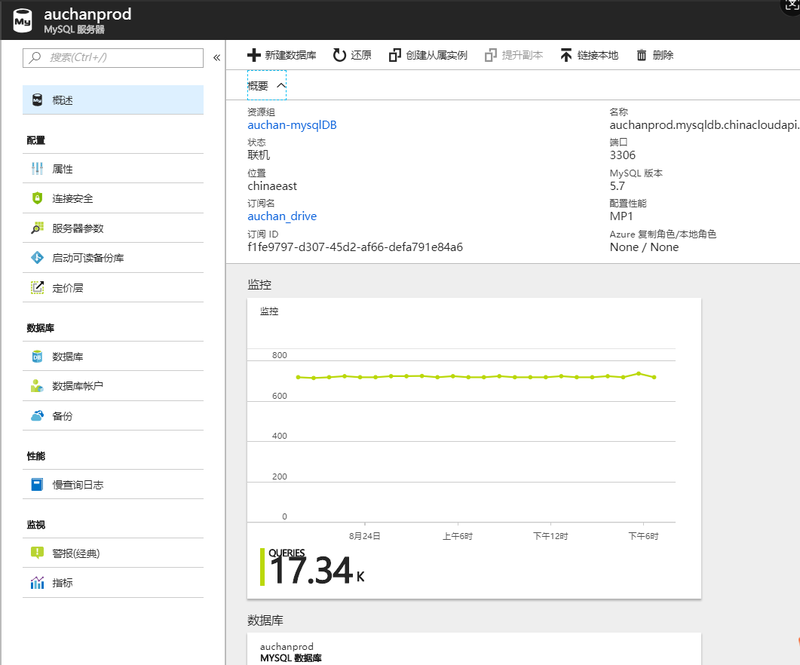Click the 连接安全 shield icon
The width and height of the screenshot is (800, 665).
click(x=37, y=198)
